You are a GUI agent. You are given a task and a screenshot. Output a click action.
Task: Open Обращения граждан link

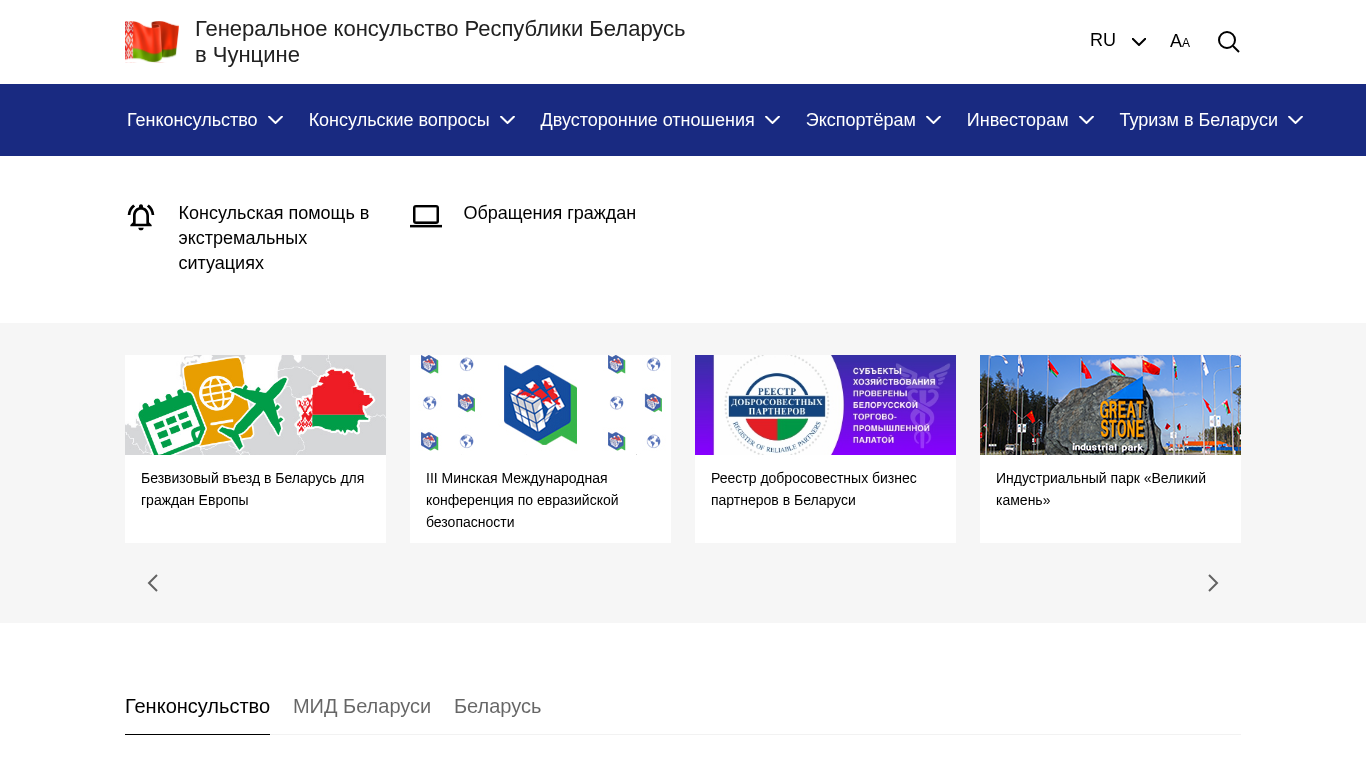click(x=549, y=213)
